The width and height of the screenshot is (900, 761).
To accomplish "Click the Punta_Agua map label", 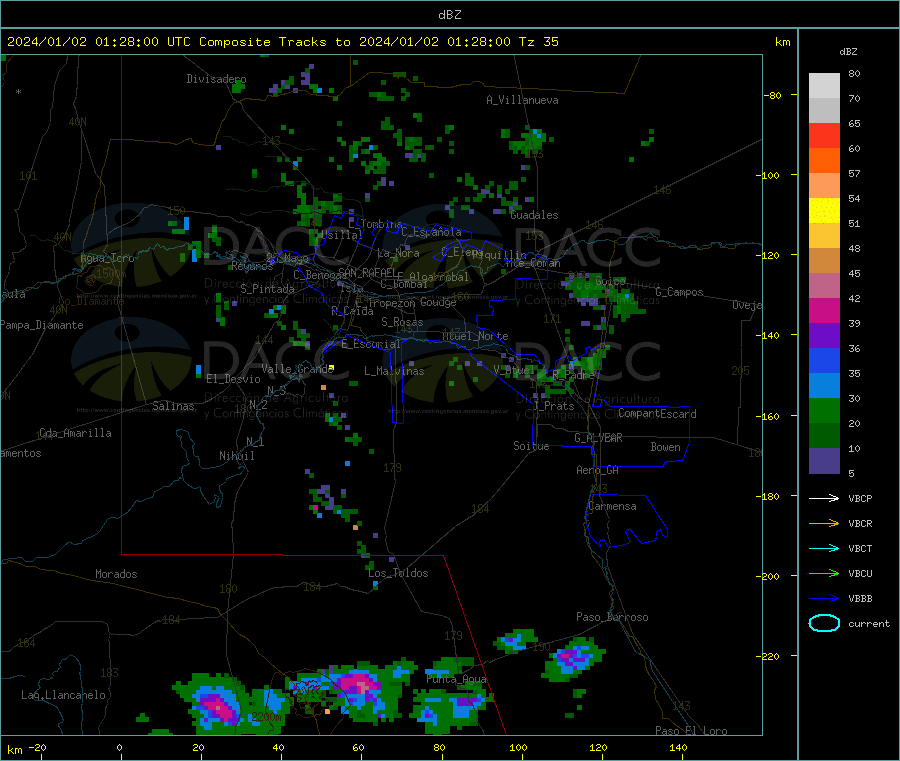I will coord(456,679).
